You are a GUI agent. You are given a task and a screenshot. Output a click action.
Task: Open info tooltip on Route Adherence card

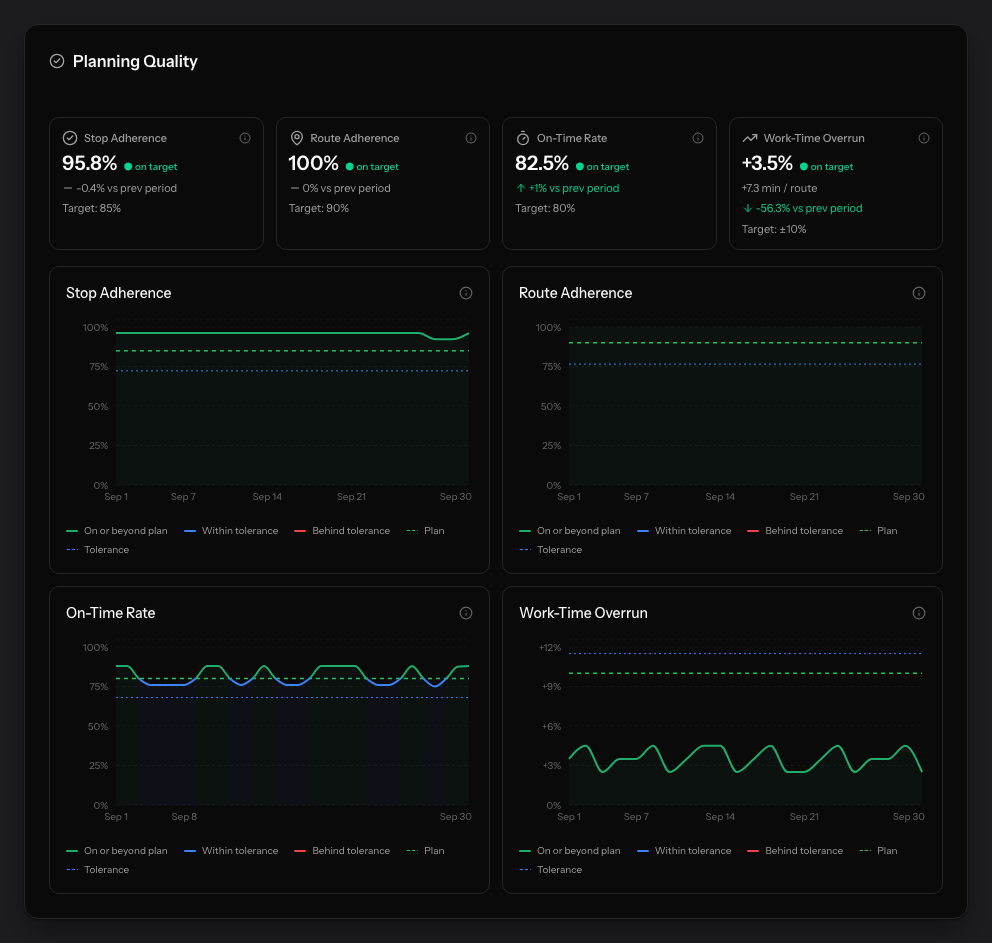[x=471, y=138]
